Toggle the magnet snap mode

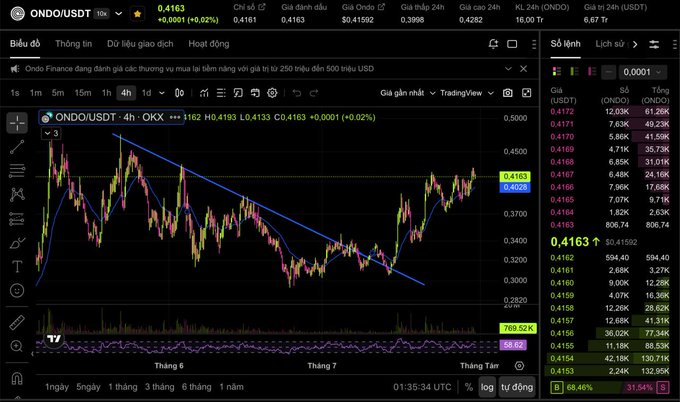[17, 379]
